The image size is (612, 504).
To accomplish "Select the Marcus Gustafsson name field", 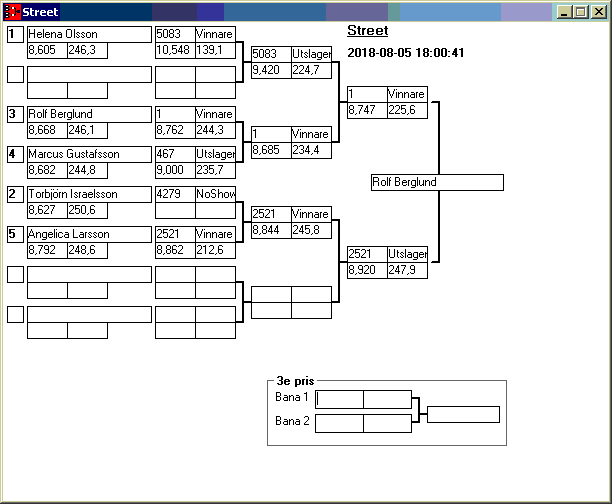I will [88, 154].
